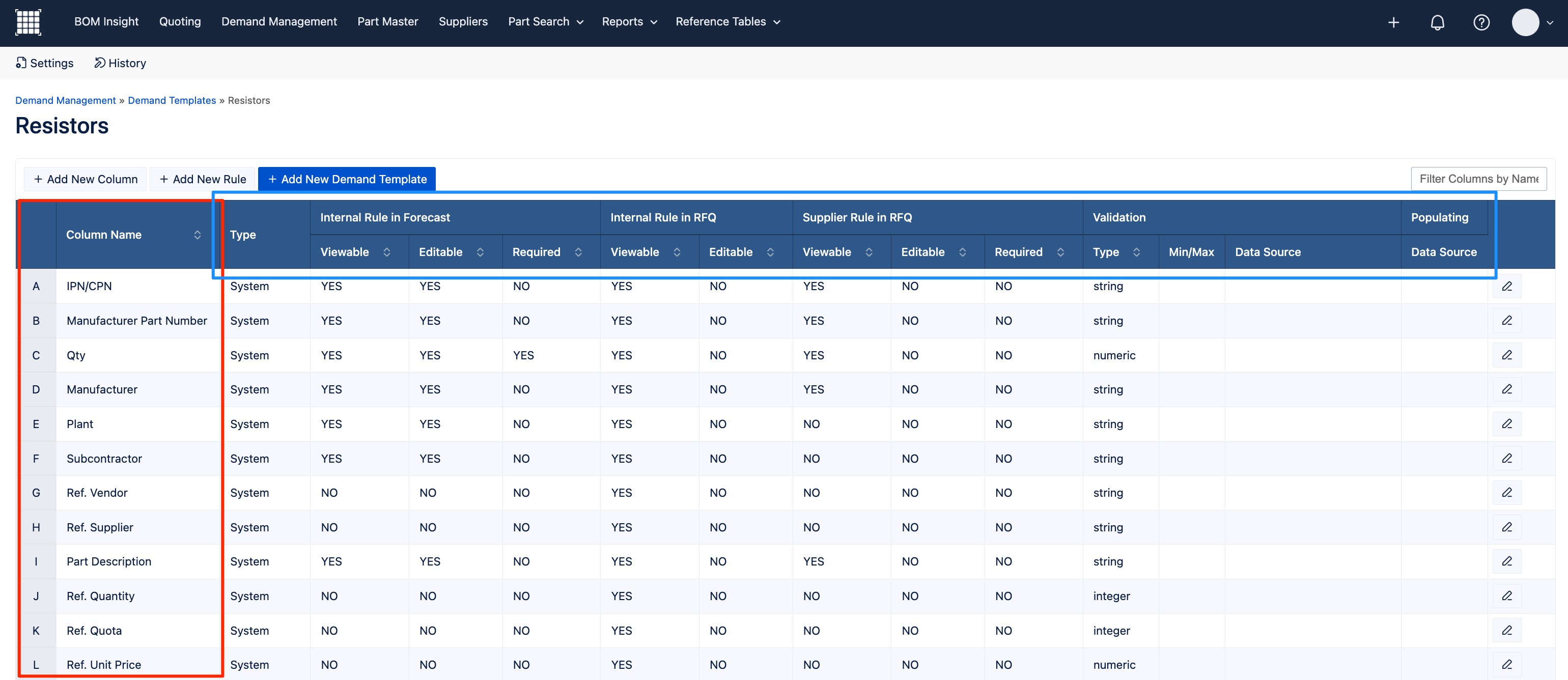The width and height of the screenshot is (1568, 680).
Task: Click pencil icon for Ref. Vendor
Action: [x=1506, y=493]
